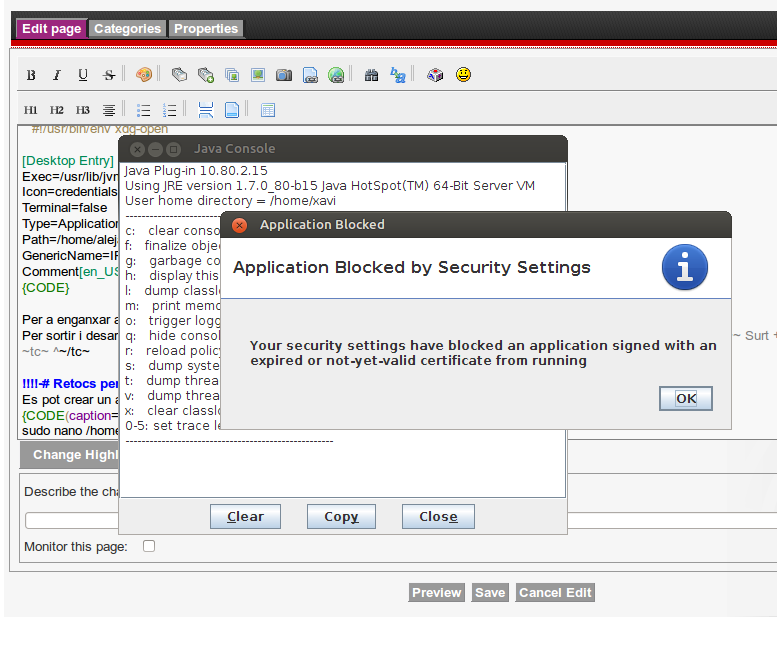Click Close button in Java Console
The image size is (777, 645).
[438, 516]
